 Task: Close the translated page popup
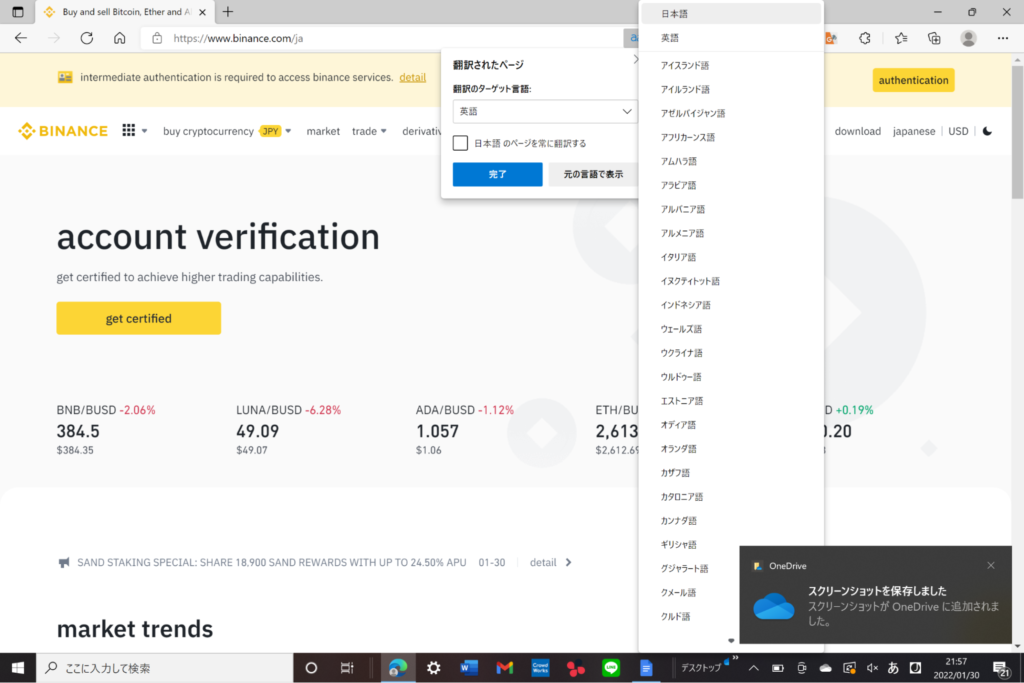[635, 59]
